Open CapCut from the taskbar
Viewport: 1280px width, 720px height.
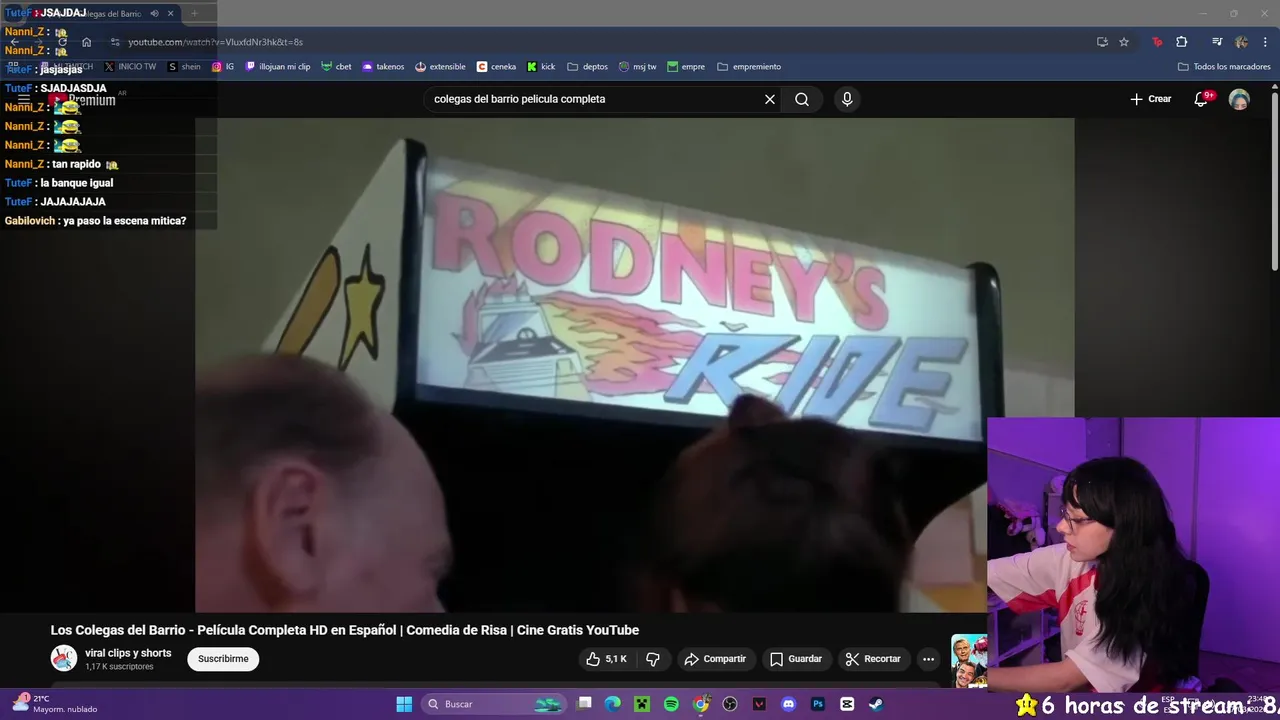pos(847,704)
